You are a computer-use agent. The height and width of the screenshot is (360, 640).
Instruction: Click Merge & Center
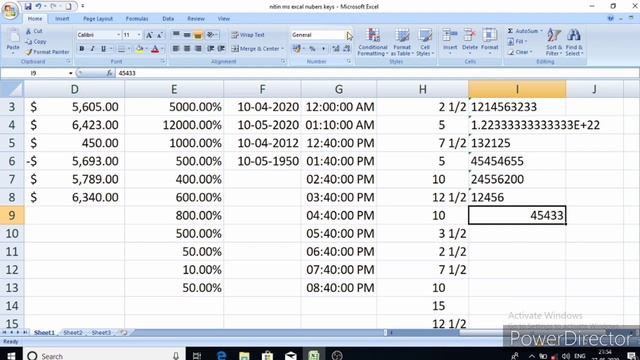[256, 49]
